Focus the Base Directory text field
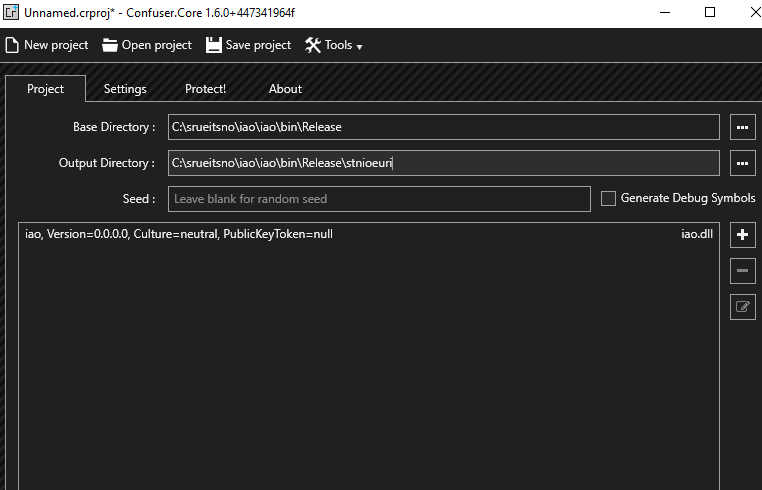762x490 pixels. click(443, 128)
